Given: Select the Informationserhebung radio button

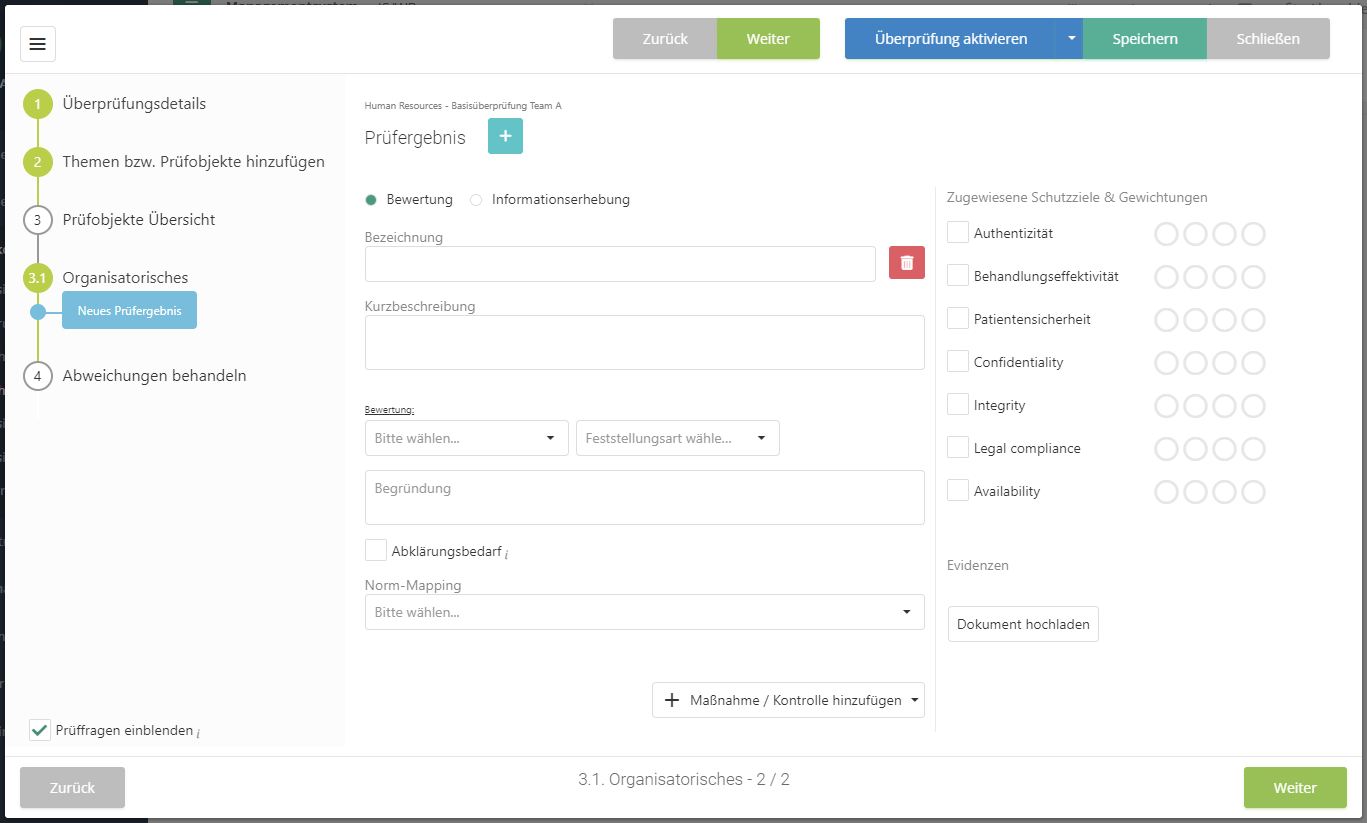Looking at the screenshot, I should tap(476, 200).
